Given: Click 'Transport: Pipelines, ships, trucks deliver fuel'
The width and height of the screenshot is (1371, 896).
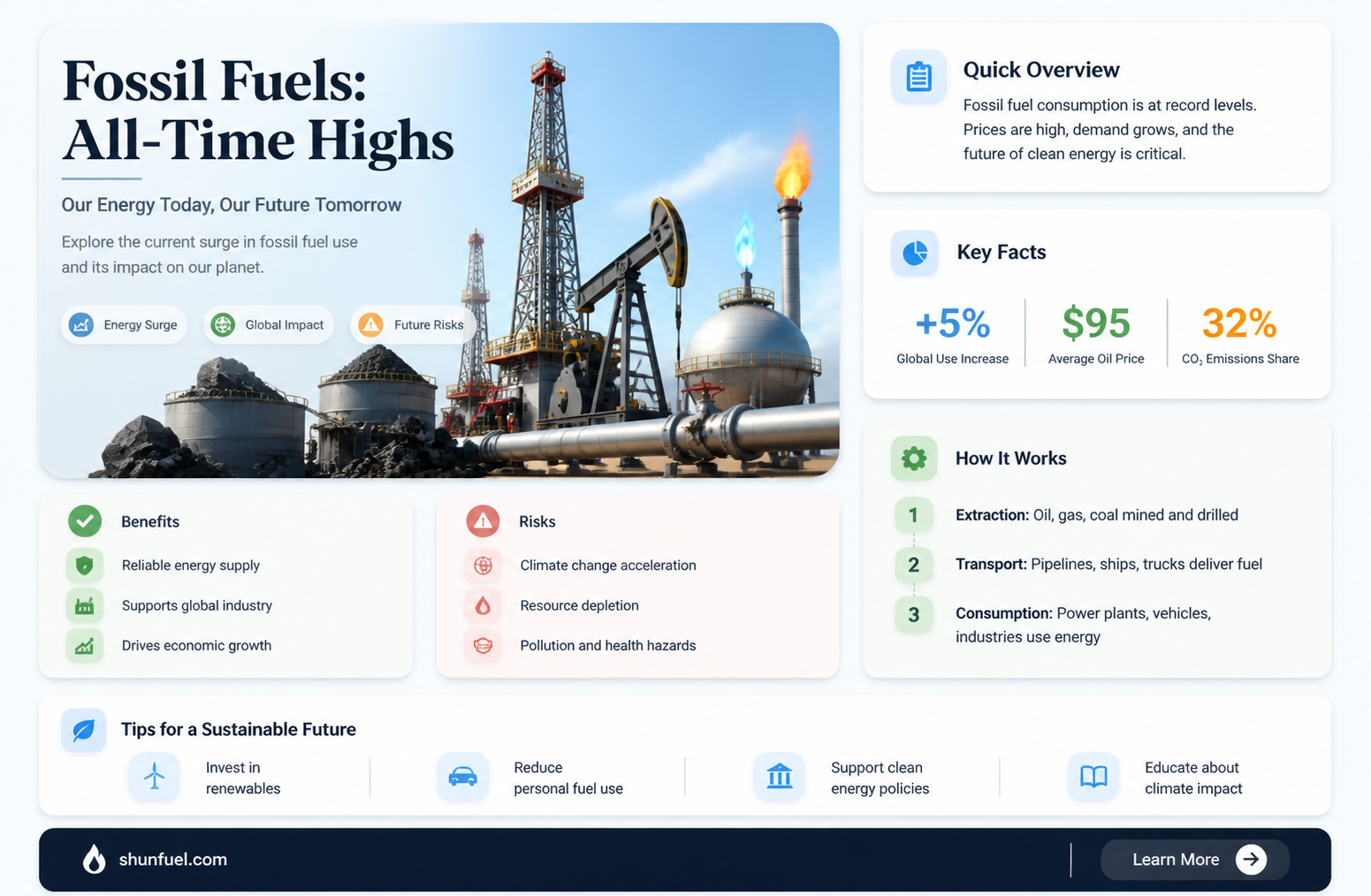Looking at the screenshot, I should tap(1108, 565).
